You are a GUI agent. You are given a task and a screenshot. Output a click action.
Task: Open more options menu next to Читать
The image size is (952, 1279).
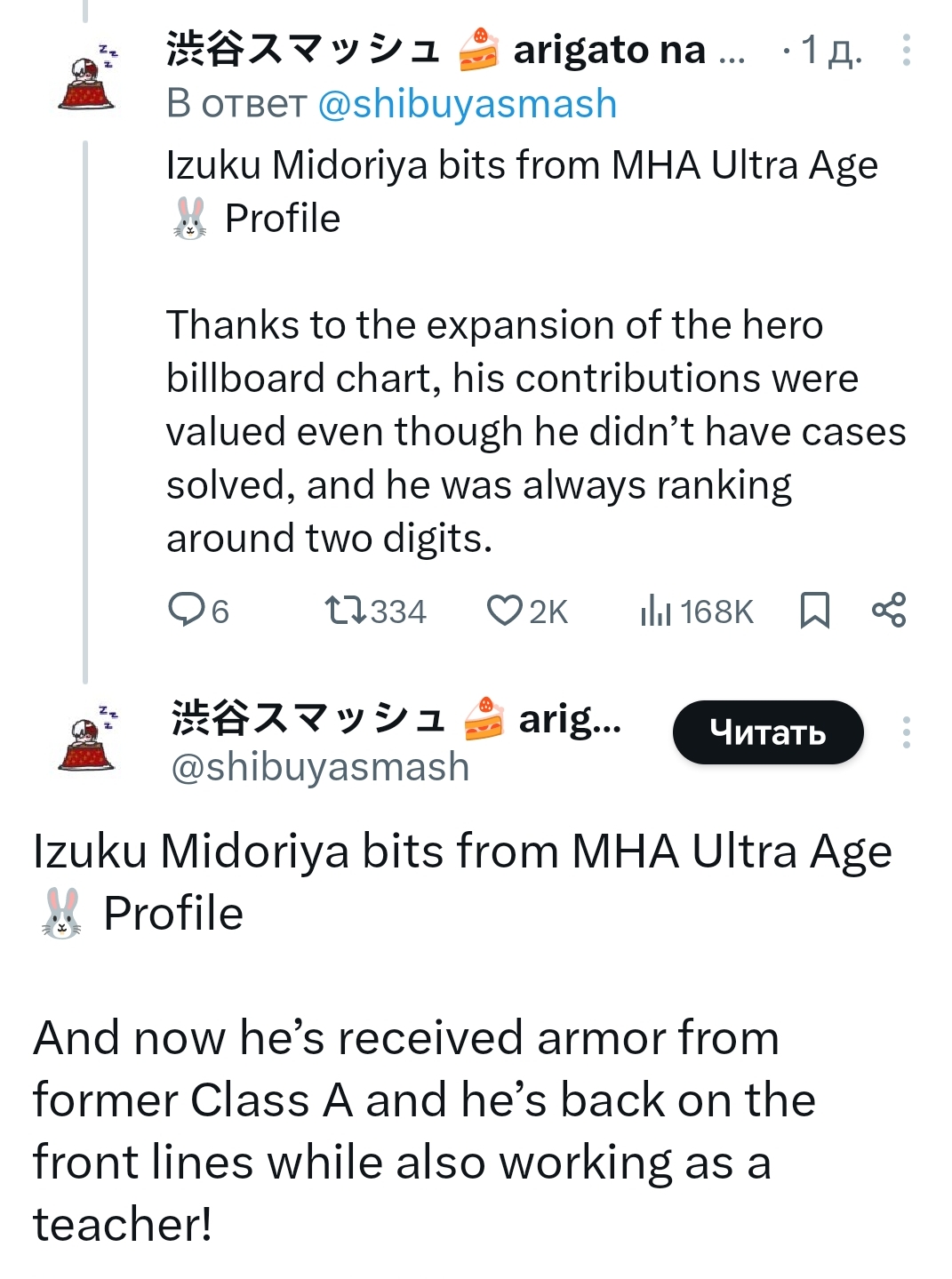point(906,732)
